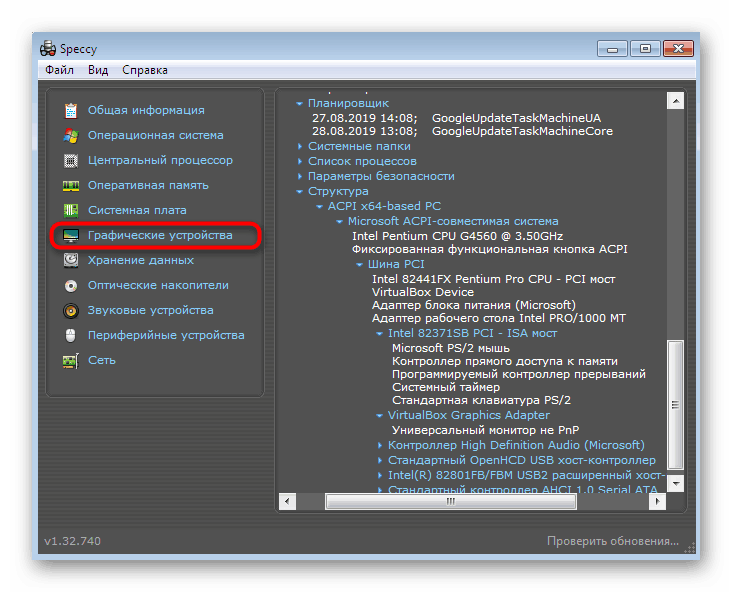Expand Параметры безопасности node
The height and width of the screenshot is (592, 732).
[300, 176]
